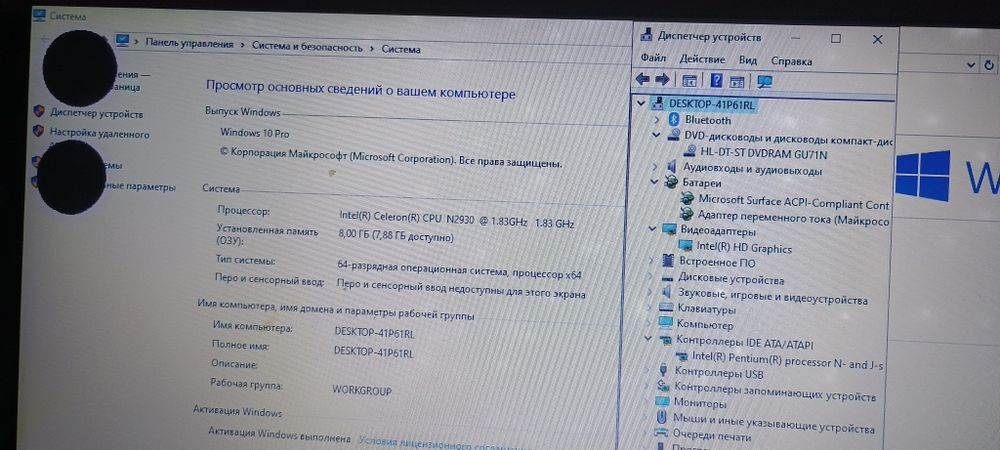Open the Вид menu
This screenshot has width=1000, height=450.
pos(747,61)
